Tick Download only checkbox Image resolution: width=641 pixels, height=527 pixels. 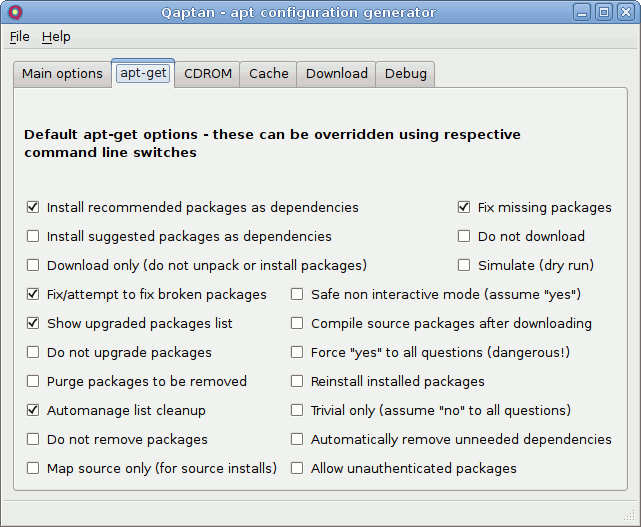[33, 265]
